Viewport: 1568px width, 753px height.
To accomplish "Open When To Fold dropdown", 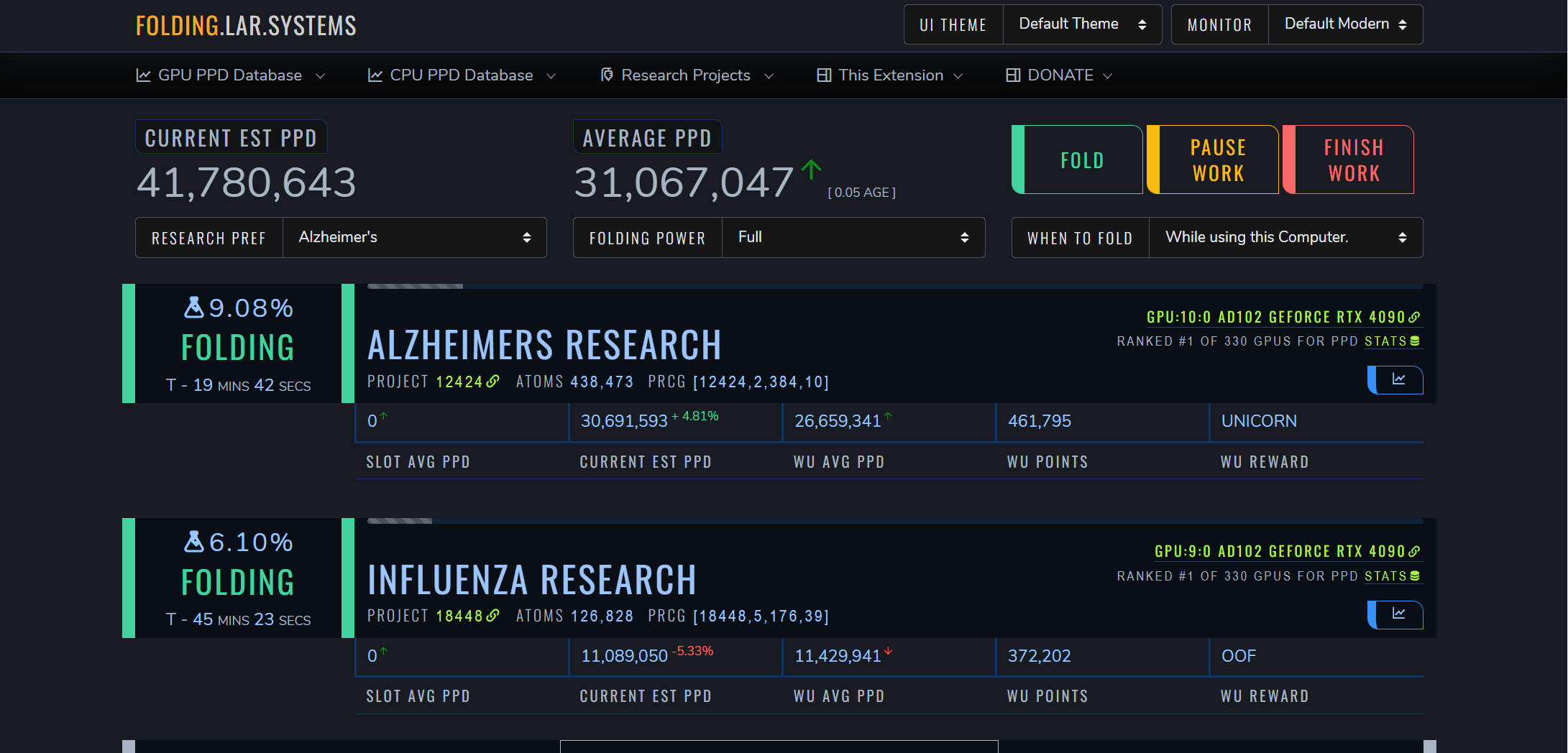I will 1285,238.
